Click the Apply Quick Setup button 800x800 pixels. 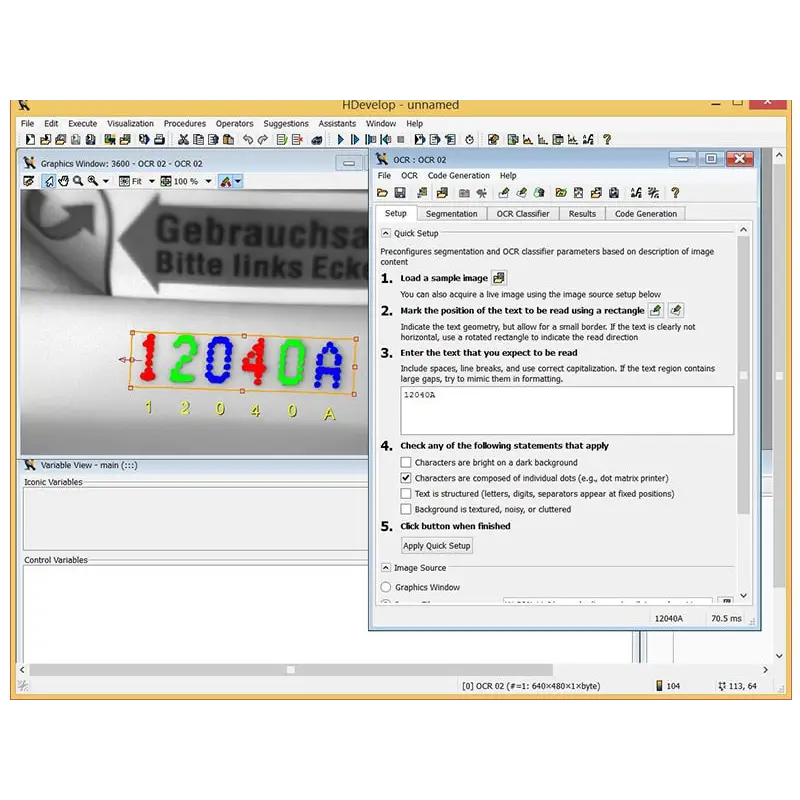pyautogui.click(x=436, y=546)
